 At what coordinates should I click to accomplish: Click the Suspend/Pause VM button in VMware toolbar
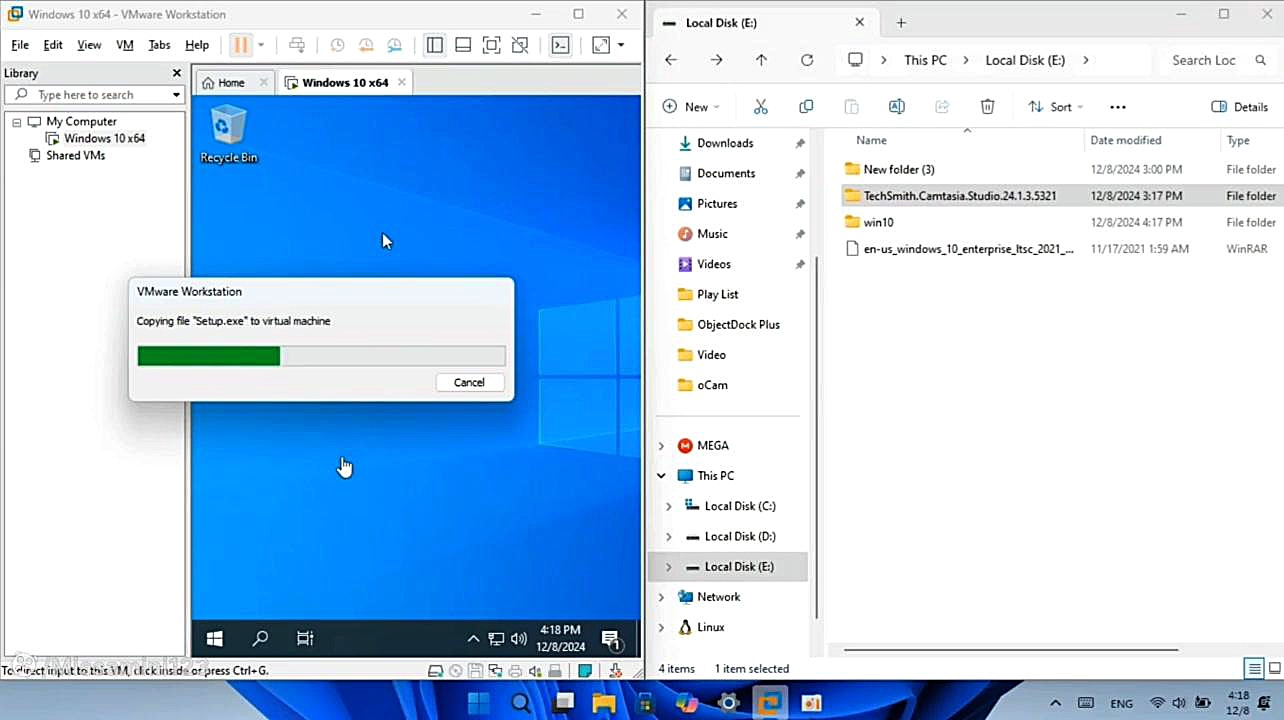click(241, 45)
